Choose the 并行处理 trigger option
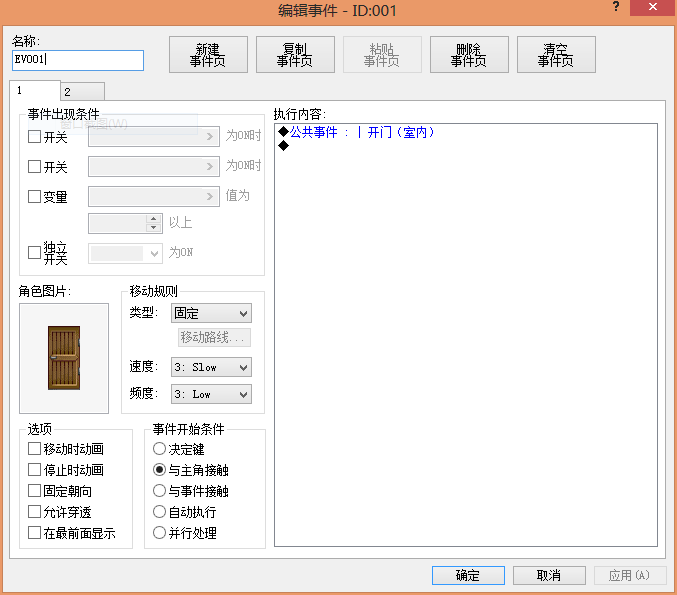The width and height of the screenshot is (677, 595). point(159,532)
